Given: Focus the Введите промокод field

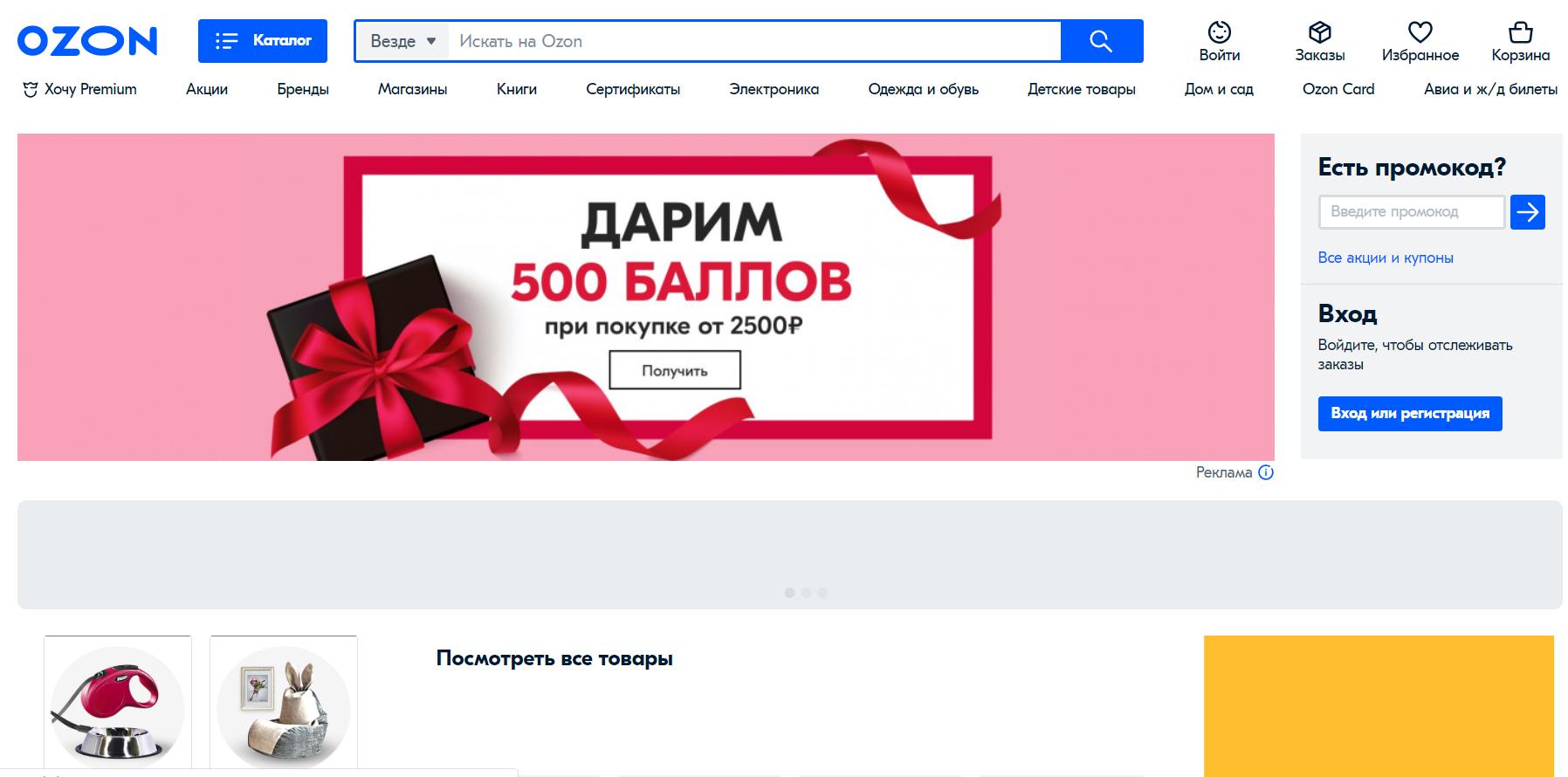Looking at the screenshot, I should 1412,212.
